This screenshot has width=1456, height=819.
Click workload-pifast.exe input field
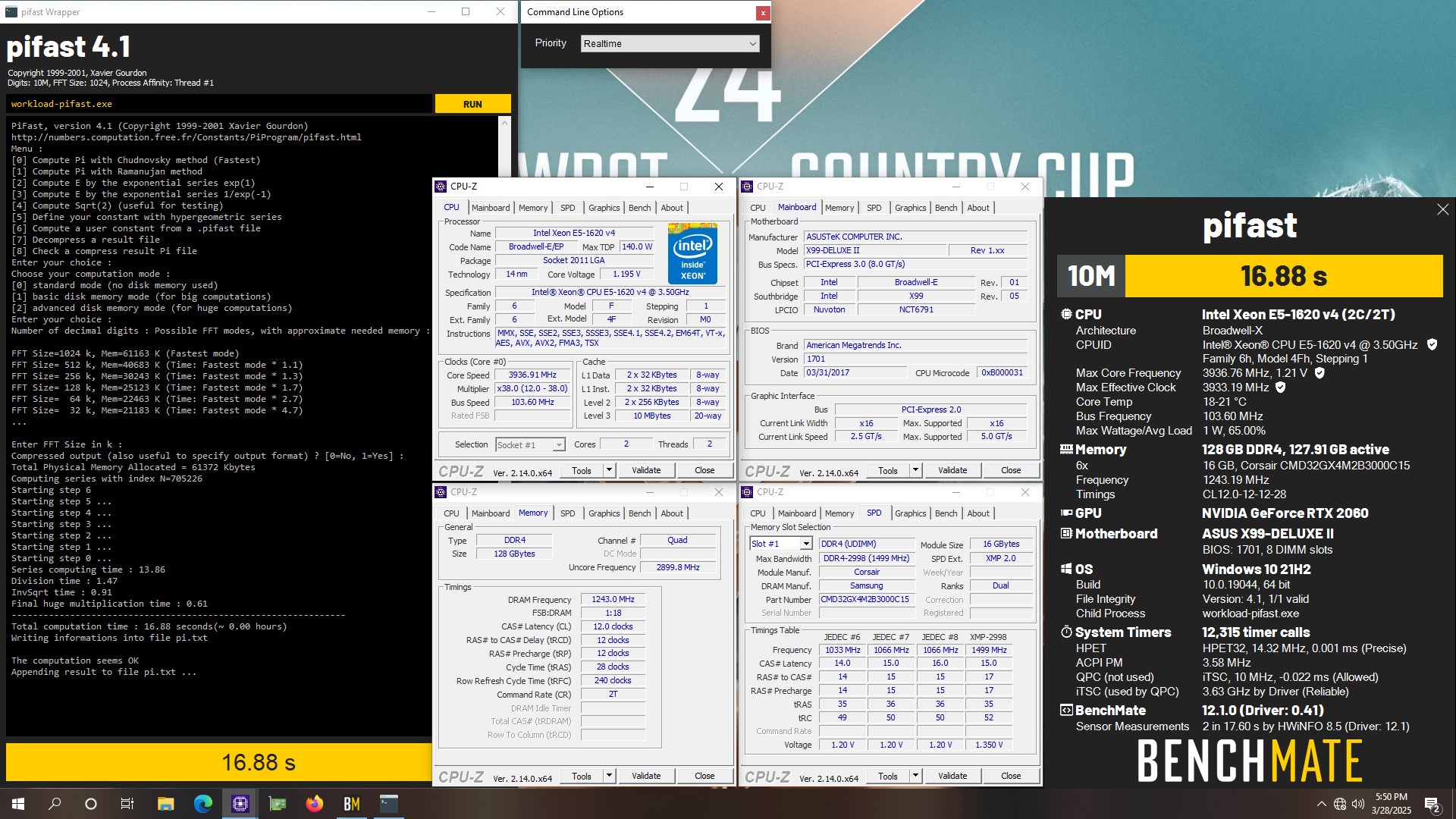(220, 104)
